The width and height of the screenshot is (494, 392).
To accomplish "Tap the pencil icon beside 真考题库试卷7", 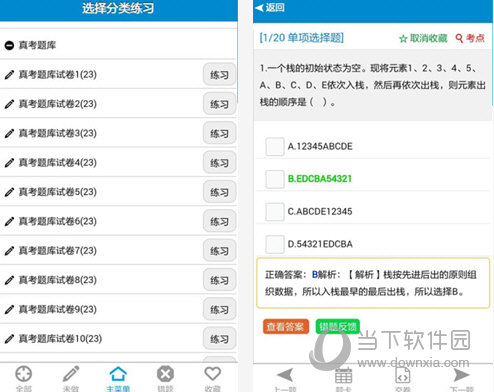I will point(9,250).
